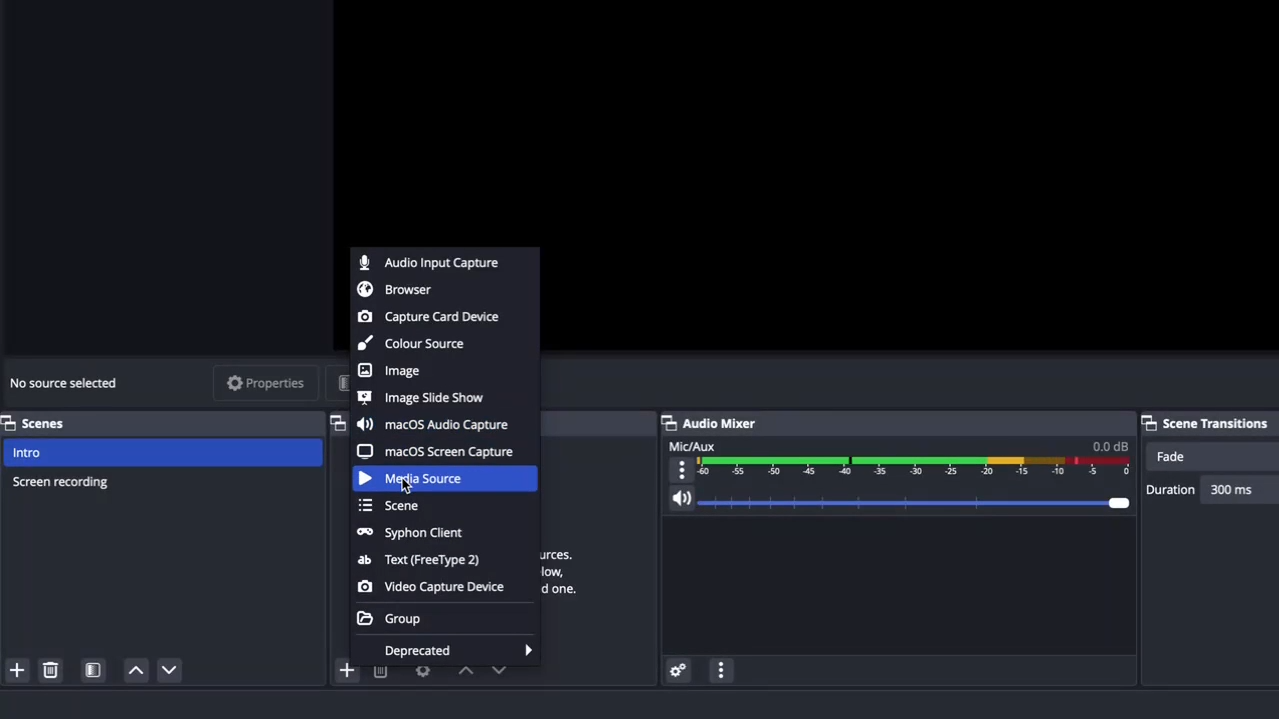The image size is (1279, 719).
Task: Open Audio Mixer three-dot menu
Action: 721,670
